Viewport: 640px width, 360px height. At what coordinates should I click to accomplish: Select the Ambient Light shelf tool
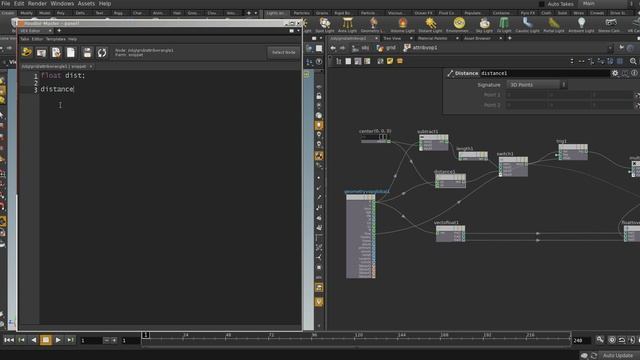(x=581, y=24)
